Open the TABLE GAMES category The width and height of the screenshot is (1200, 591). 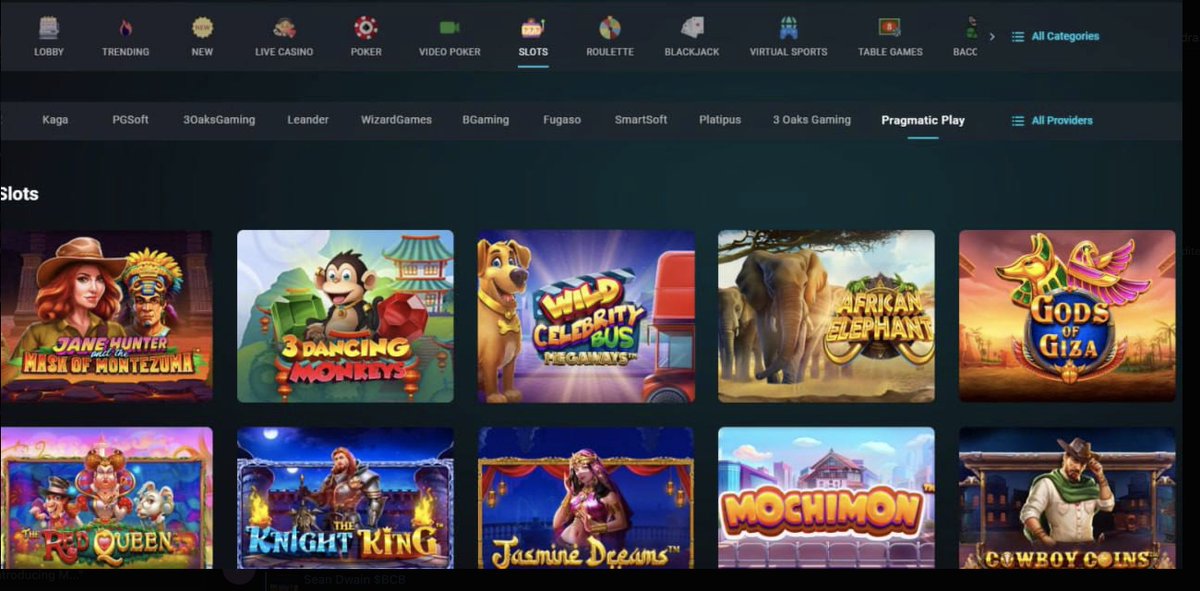[890, 52]
